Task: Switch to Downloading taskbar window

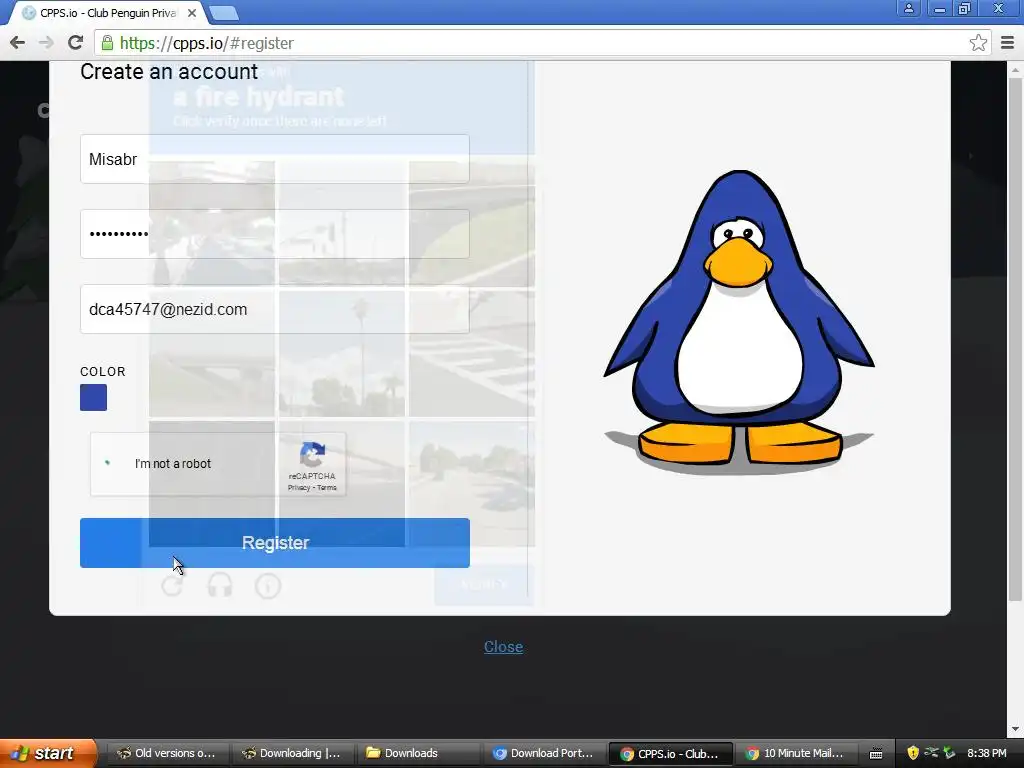Action: pos(291,753)
